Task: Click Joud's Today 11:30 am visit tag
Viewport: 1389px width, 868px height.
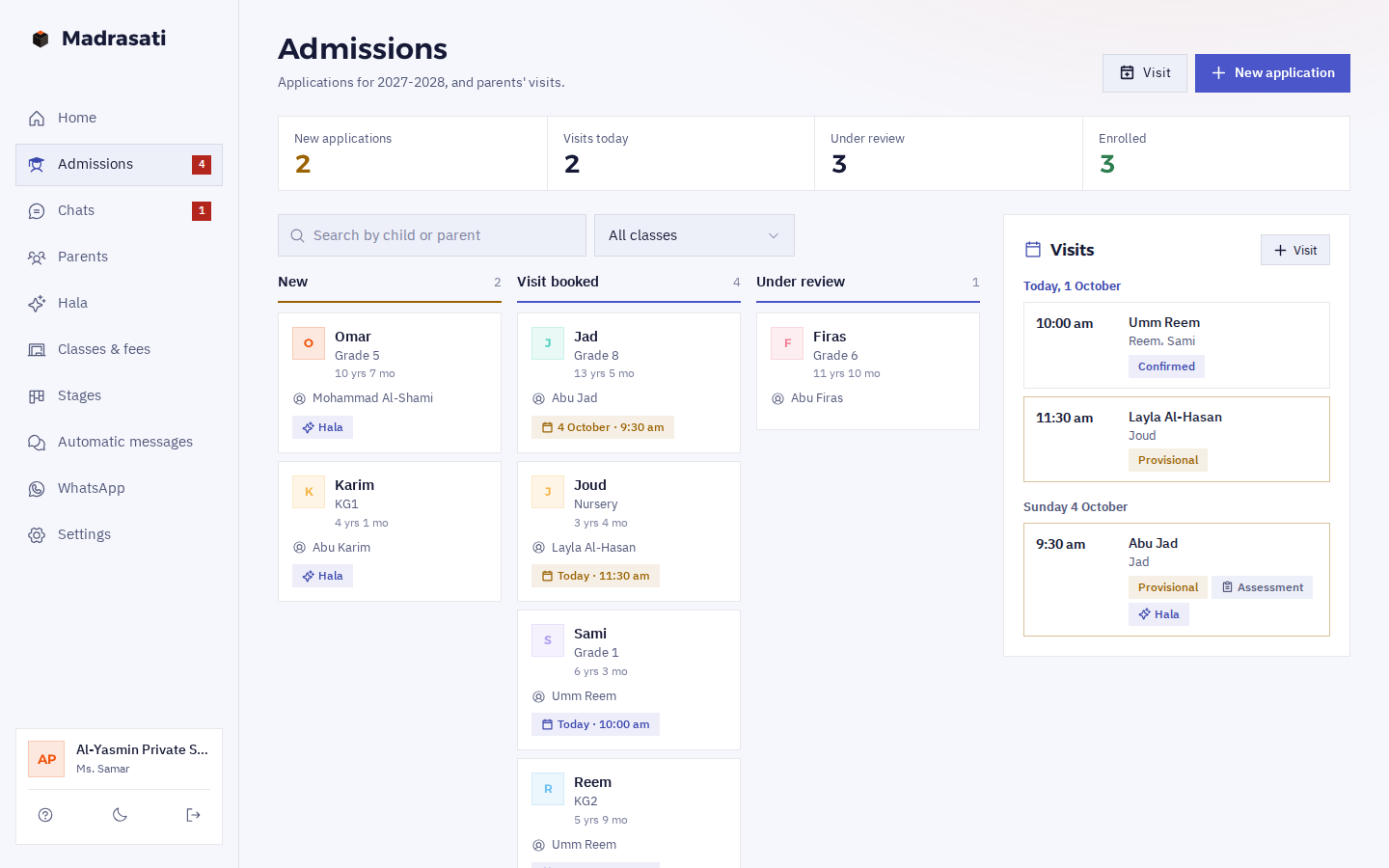Action: (x=595, y=576)
